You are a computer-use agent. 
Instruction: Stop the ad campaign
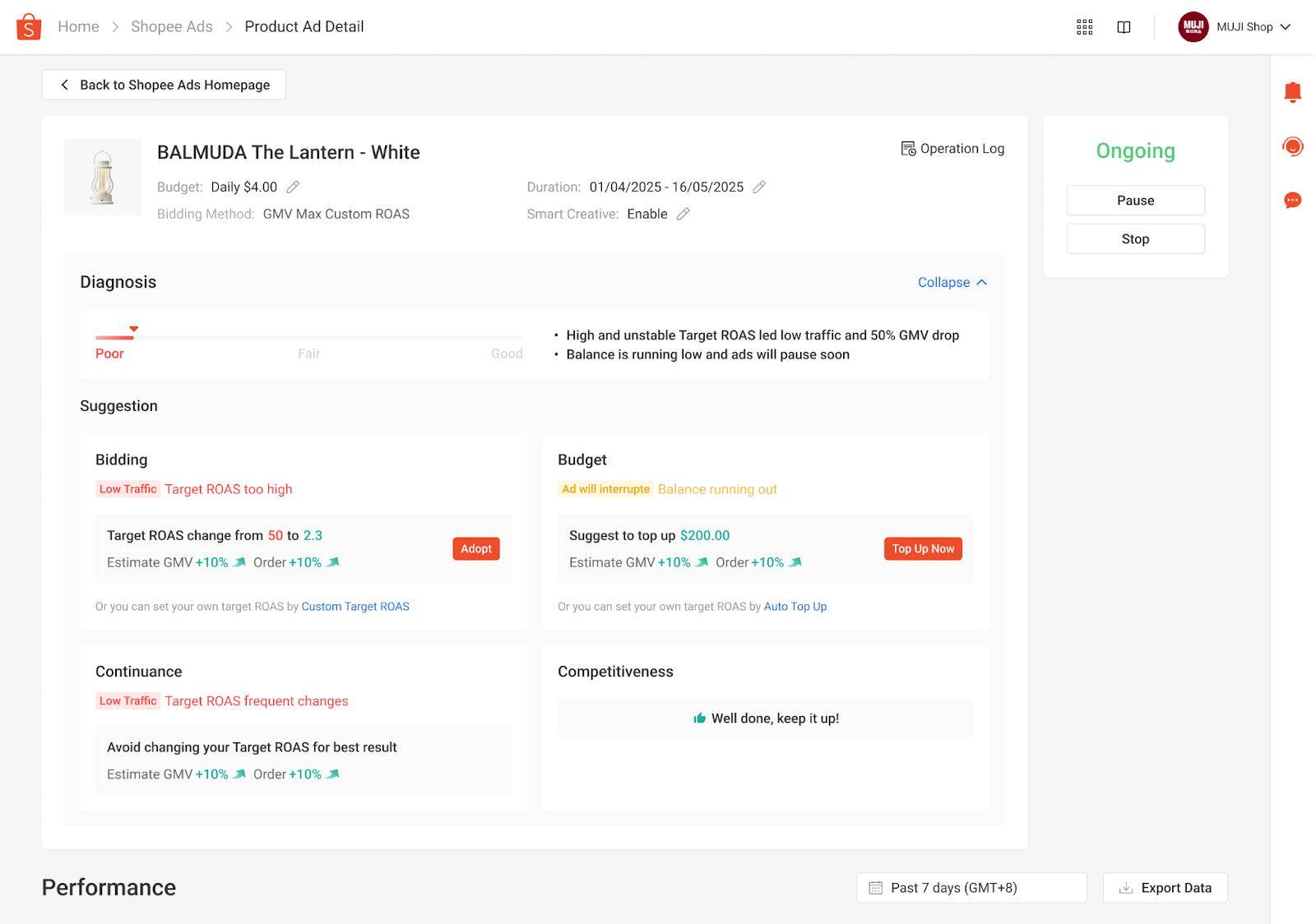click(x=1135, y=239)
